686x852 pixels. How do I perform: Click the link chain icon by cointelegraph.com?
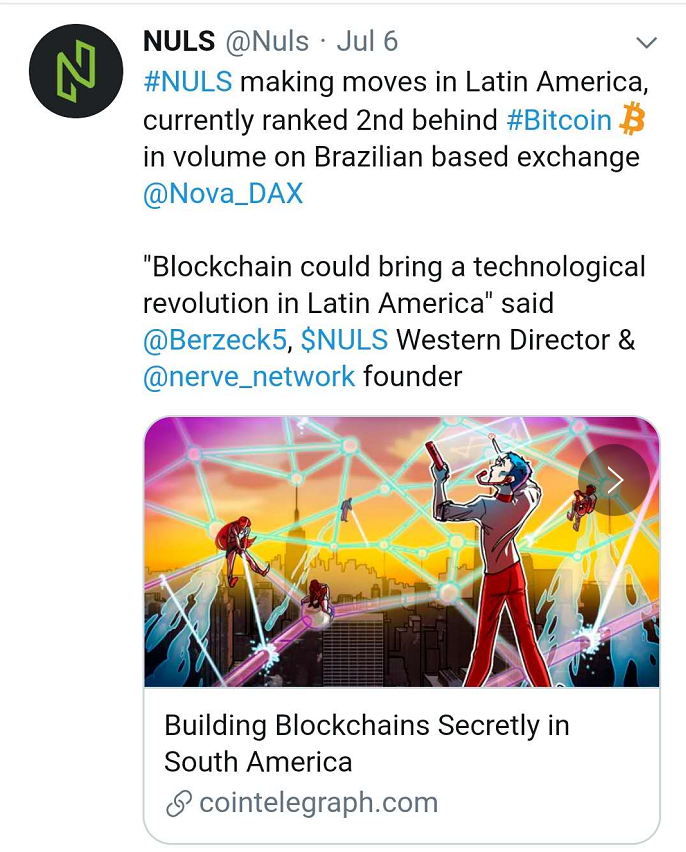pyautogui.click(x=179, y=804)
